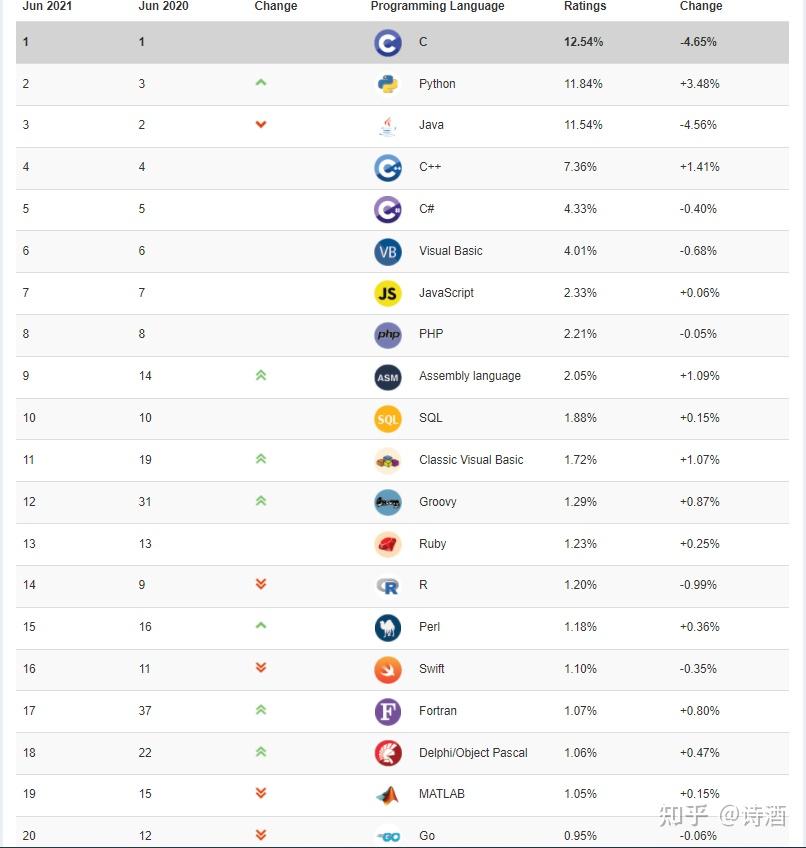The height and width of the screenshot is (848, 806).
Task: Click the red down arrow beside Java
Action: pos(261,125)
